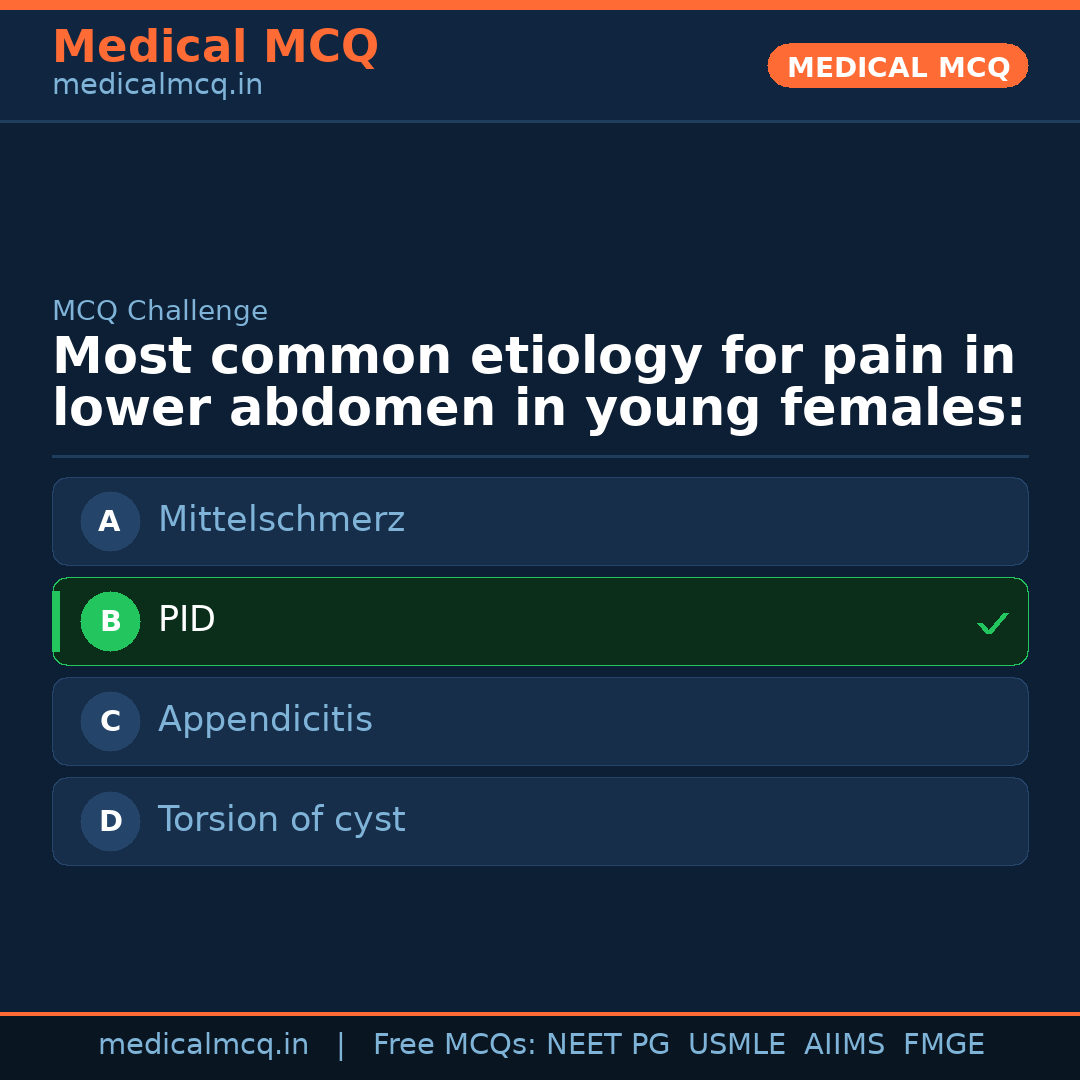Click the green highlight bar beside option B
Screen dimensions: 1080x1080
point(56,621)
